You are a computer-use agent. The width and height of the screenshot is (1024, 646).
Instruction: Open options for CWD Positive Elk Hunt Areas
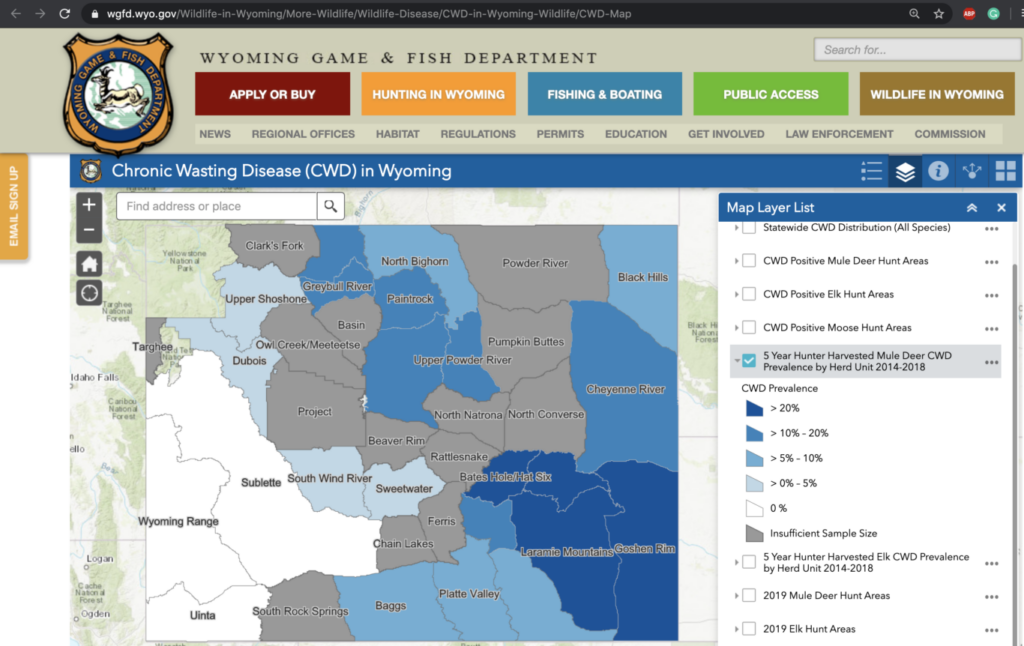991,295
